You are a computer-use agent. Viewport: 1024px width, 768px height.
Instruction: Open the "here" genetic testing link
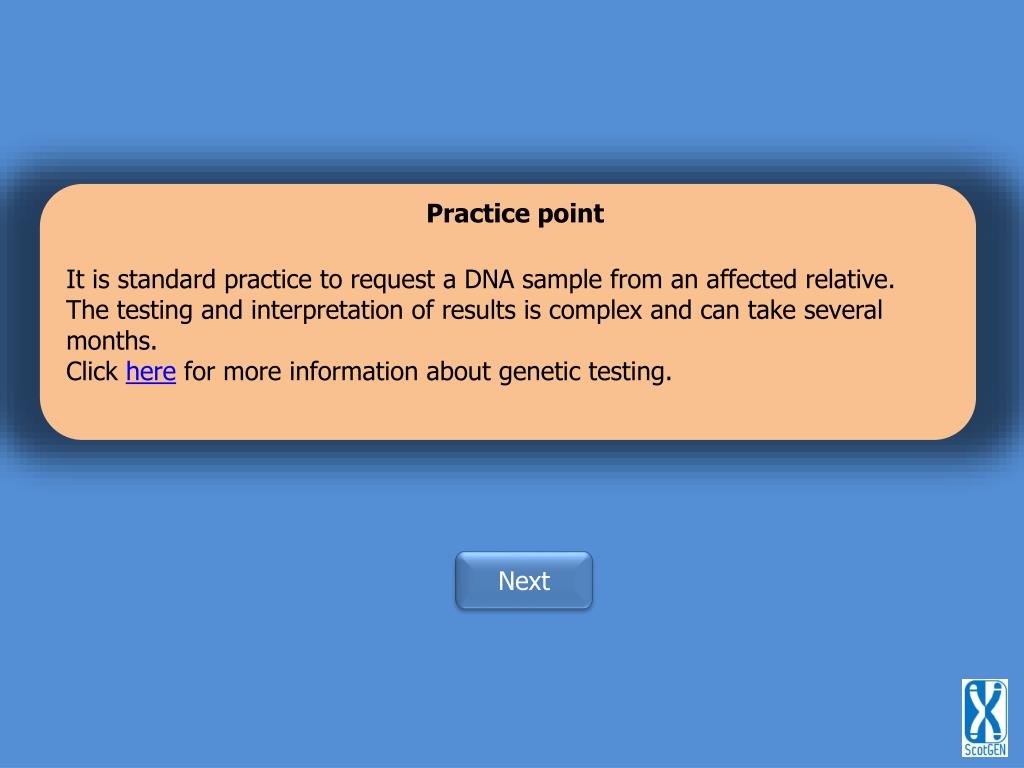[151, 372]
